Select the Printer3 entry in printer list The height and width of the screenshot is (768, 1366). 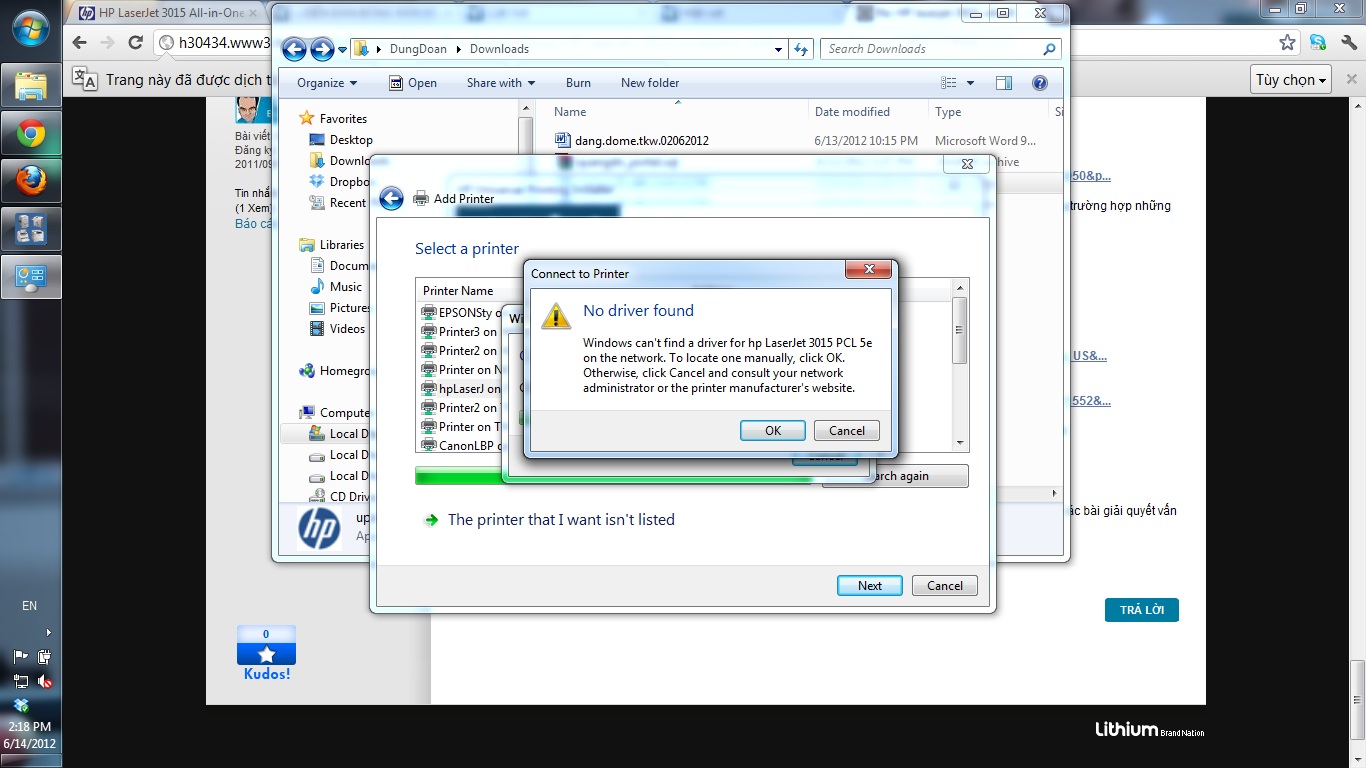(459, 332)
